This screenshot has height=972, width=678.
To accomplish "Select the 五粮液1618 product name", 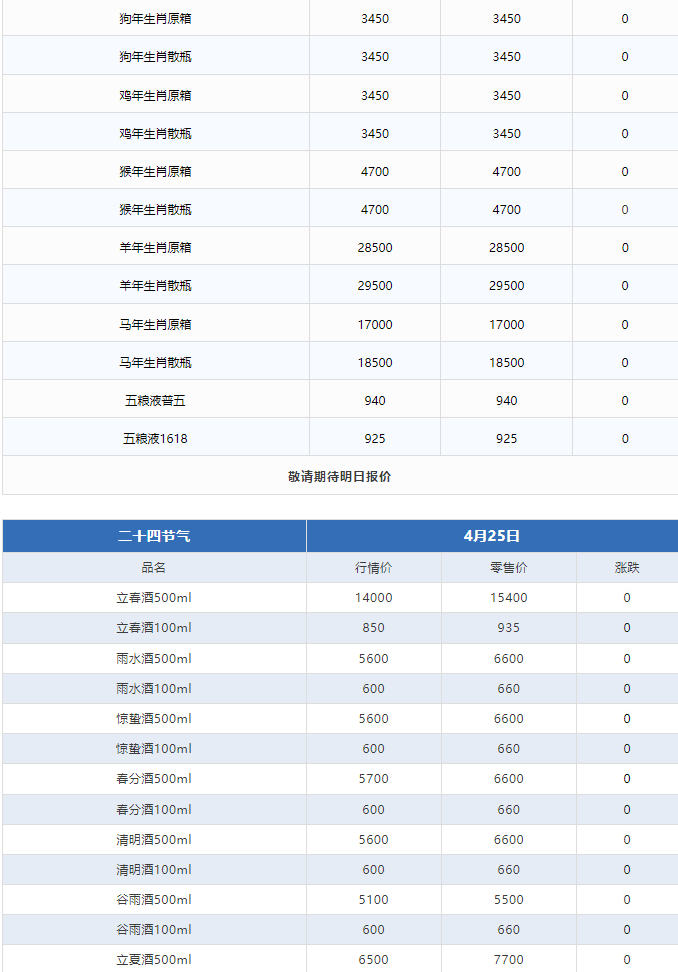I will 155,439.
